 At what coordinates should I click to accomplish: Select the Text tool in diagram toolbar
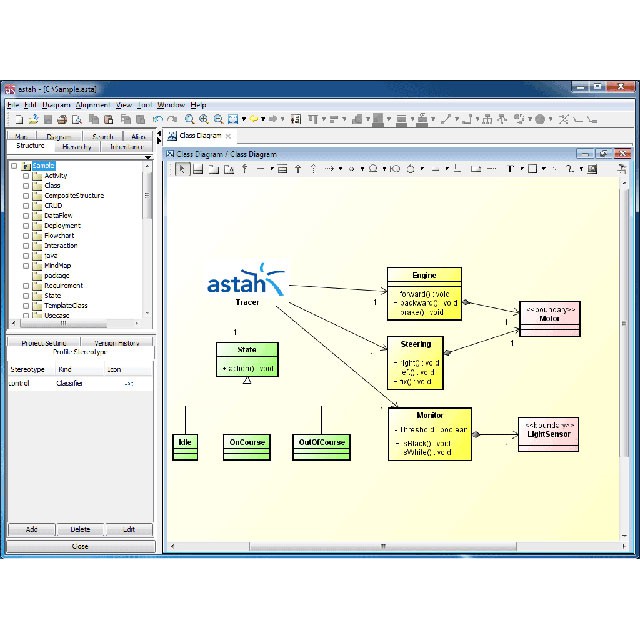pos(508,169)
